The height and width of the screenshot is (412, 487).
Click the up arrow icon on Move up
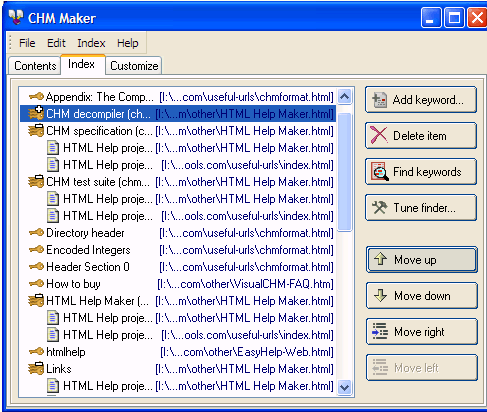tap(380, 259)
